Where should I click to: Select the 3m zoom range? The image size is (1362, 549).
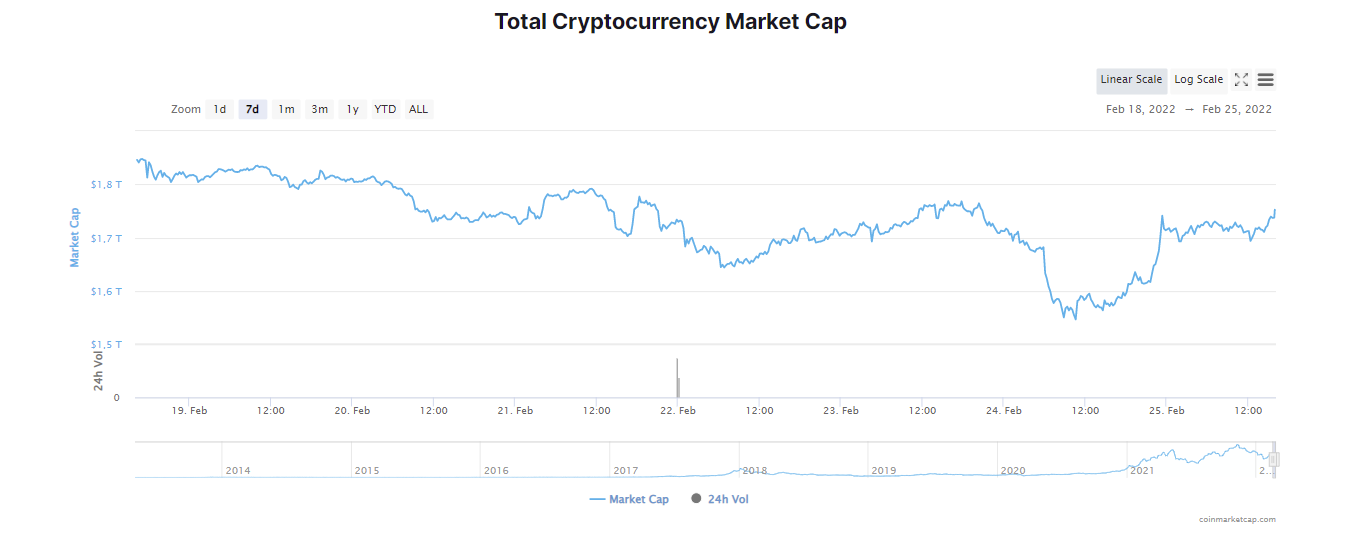[x=319, y=109]
